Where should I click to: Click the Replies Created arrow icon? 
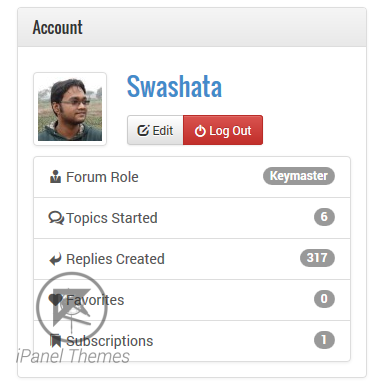coord(55,259)
